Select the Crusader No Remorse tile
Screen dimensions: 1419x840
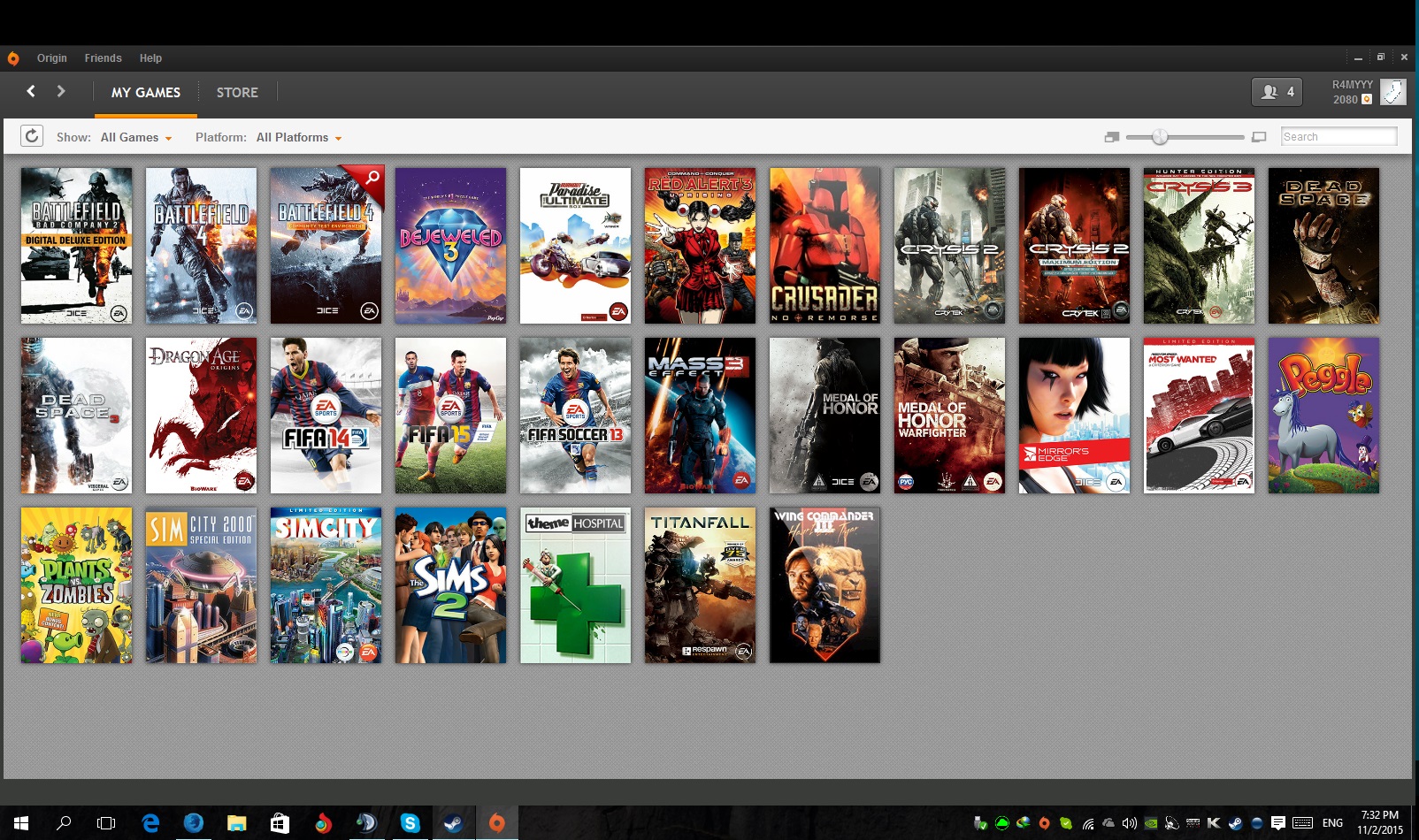(825, 246)
